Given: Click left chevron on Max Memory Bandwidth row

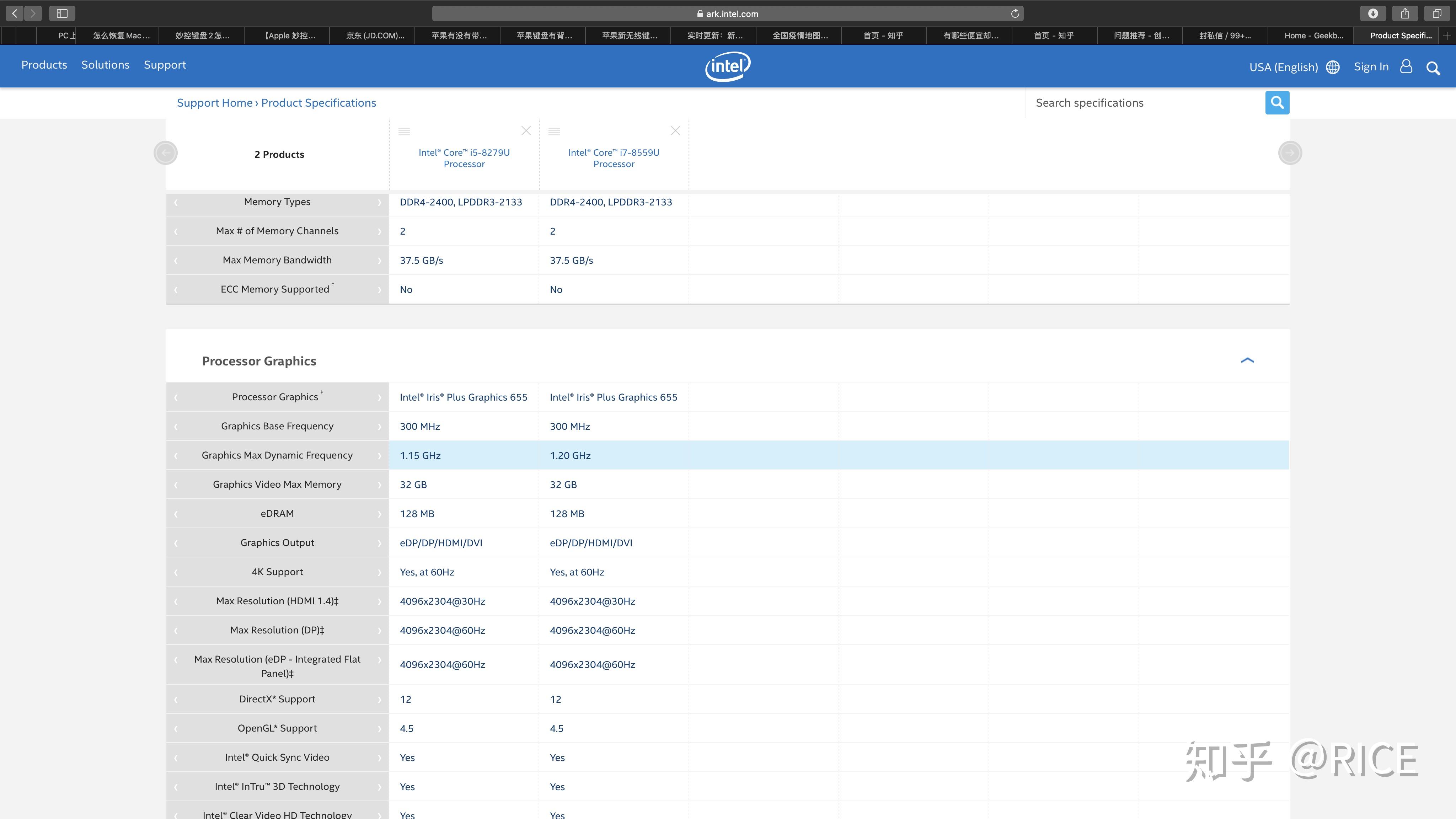Looking at the screenshot, I should [176, 261].
